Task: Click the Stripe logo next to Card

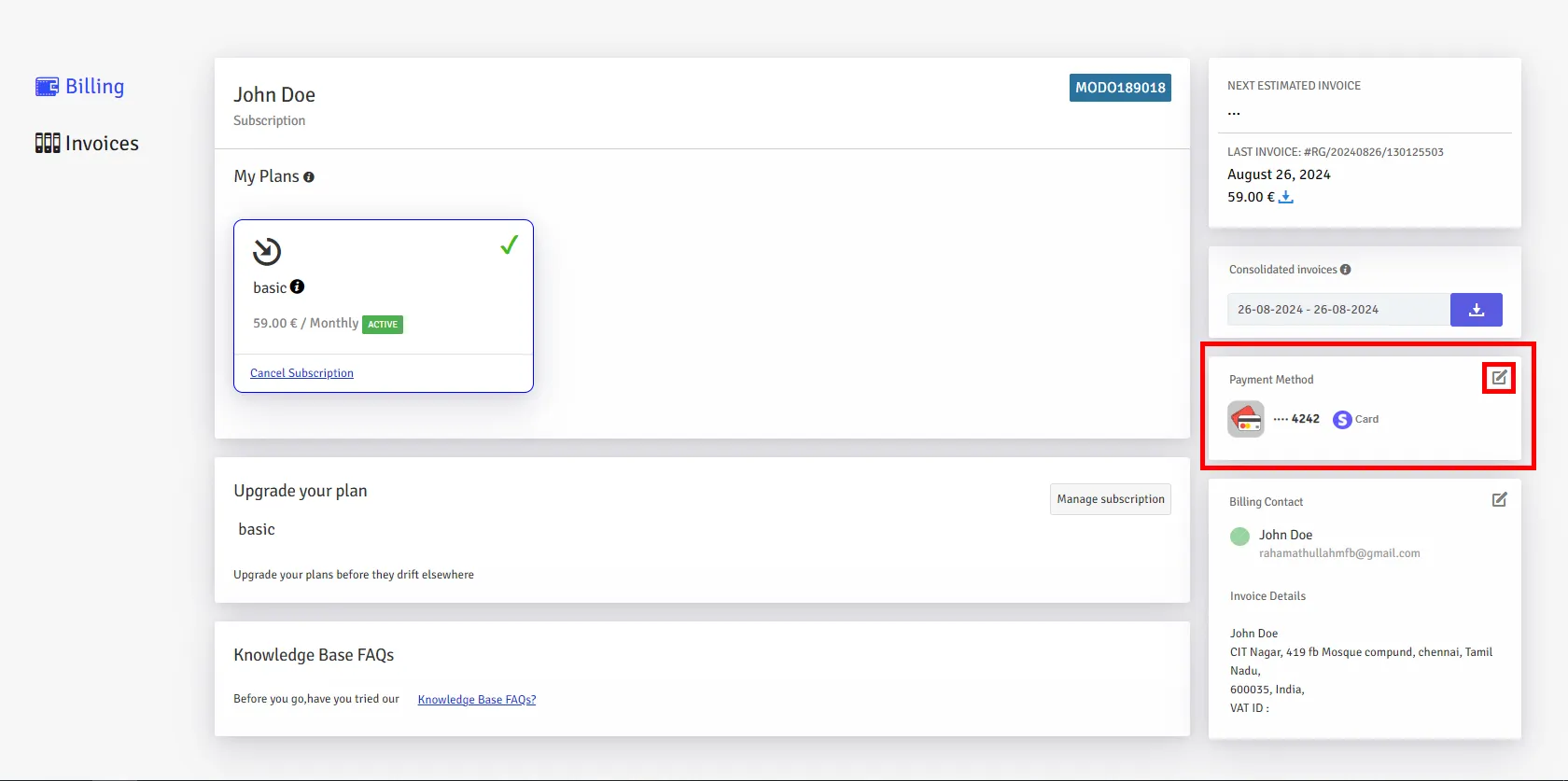Action: [x=1342, y=420]
